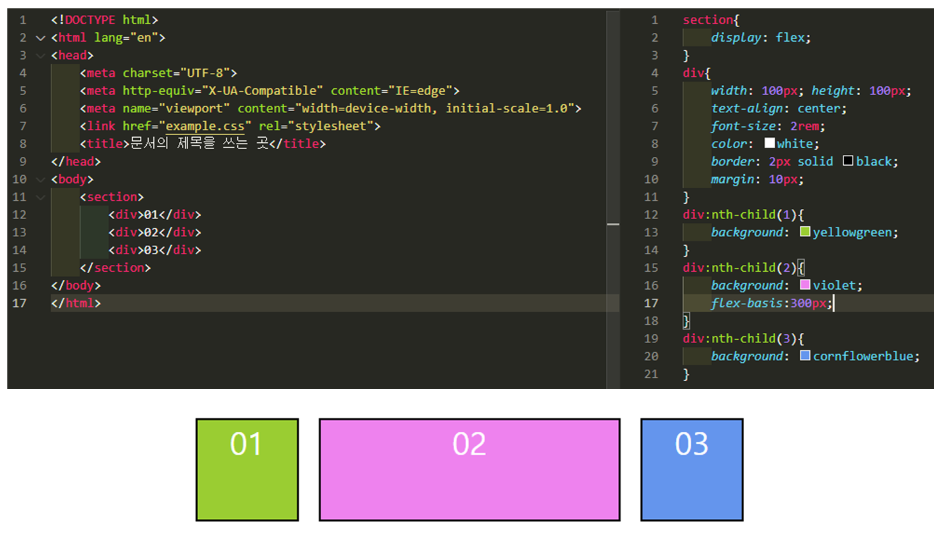Click the closing </head> tag
Viewport: 941px width, 540px height.
pos(76,161)
